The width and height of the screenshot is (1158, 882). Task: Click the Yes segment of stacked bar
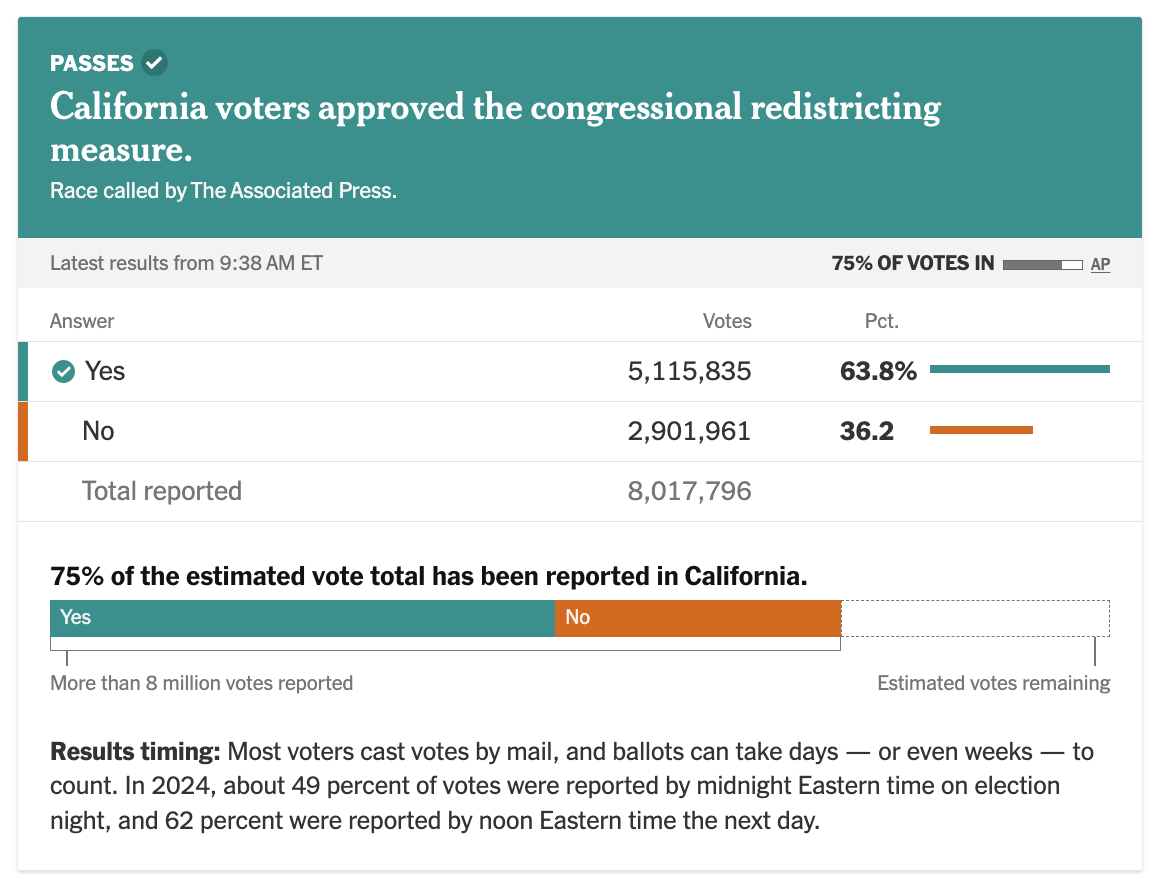(302, 618)
